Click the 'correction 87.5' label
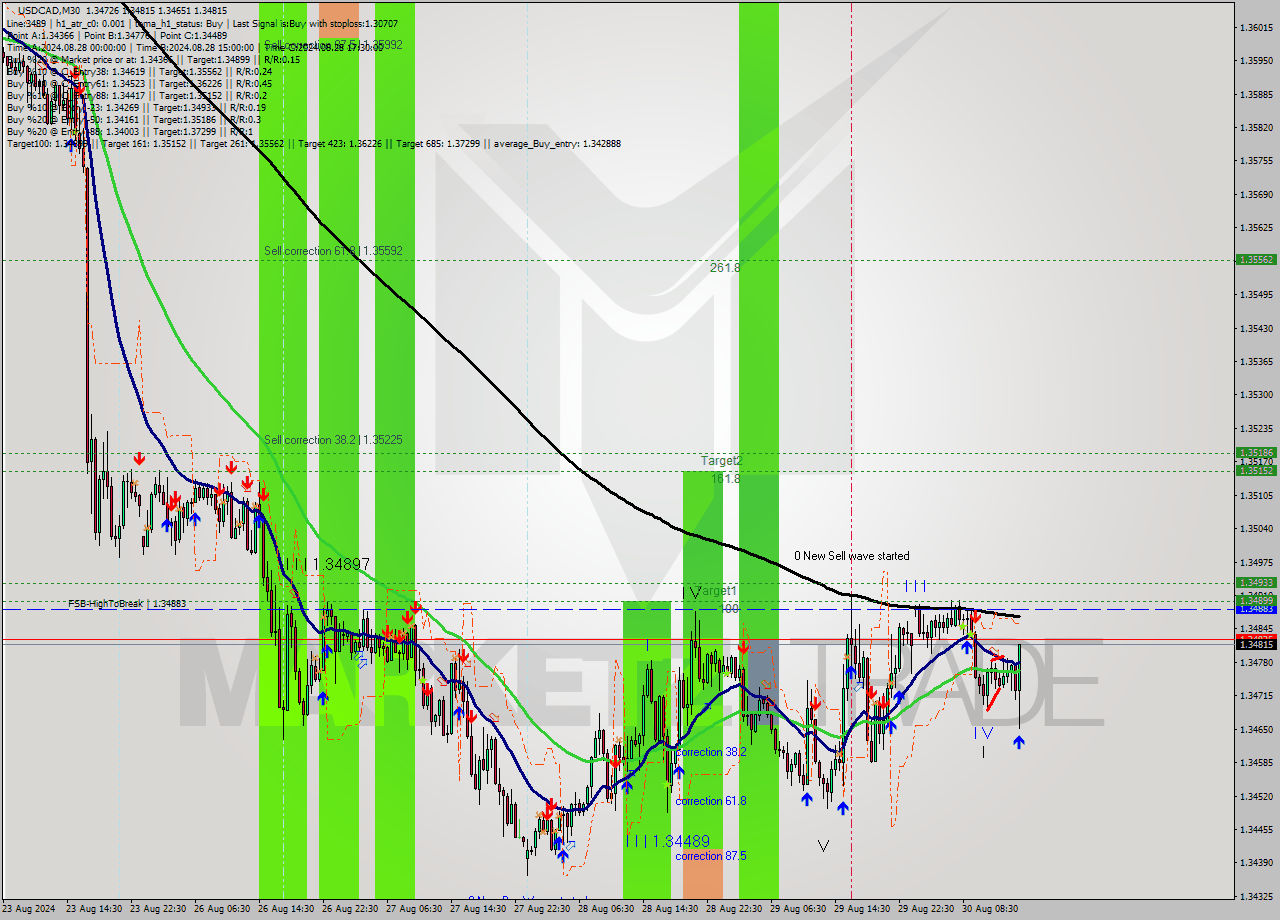Viewport: 1280px width, 920px height. [x=710, y=856]
